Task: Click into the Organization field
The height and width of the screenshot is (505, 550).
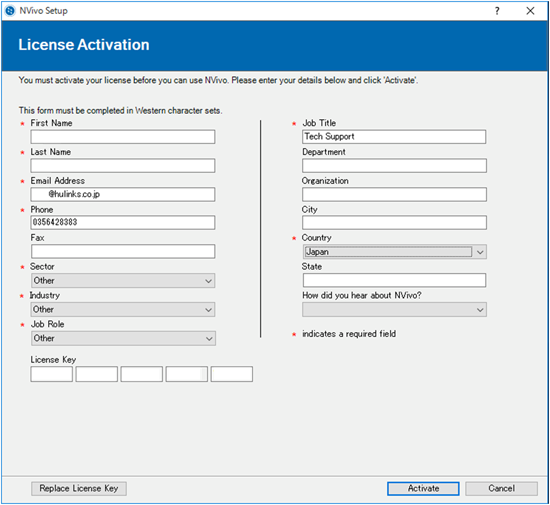Action: click(x=394, y=194)
